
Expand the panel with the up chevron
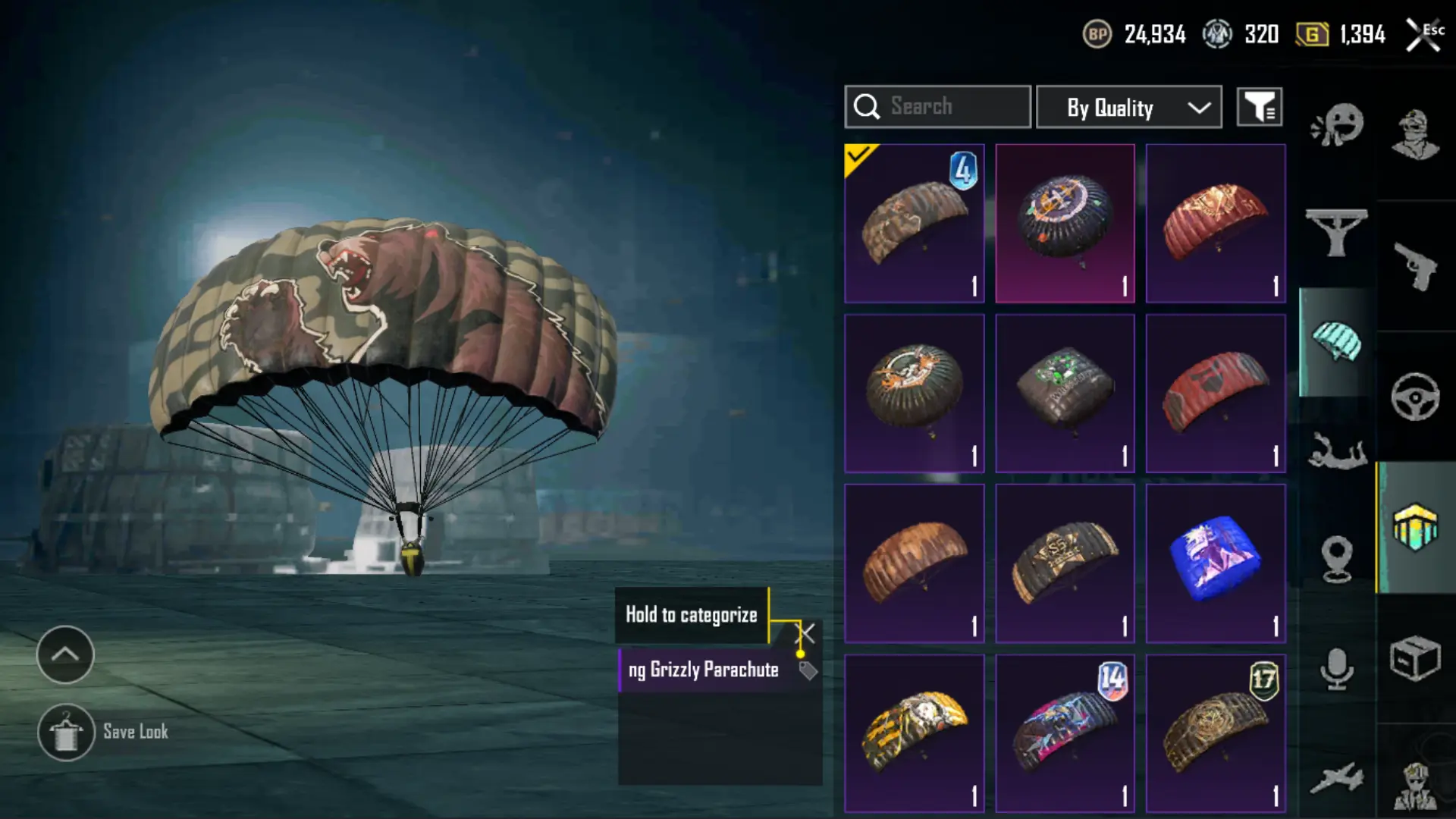(x=65, y=654)
